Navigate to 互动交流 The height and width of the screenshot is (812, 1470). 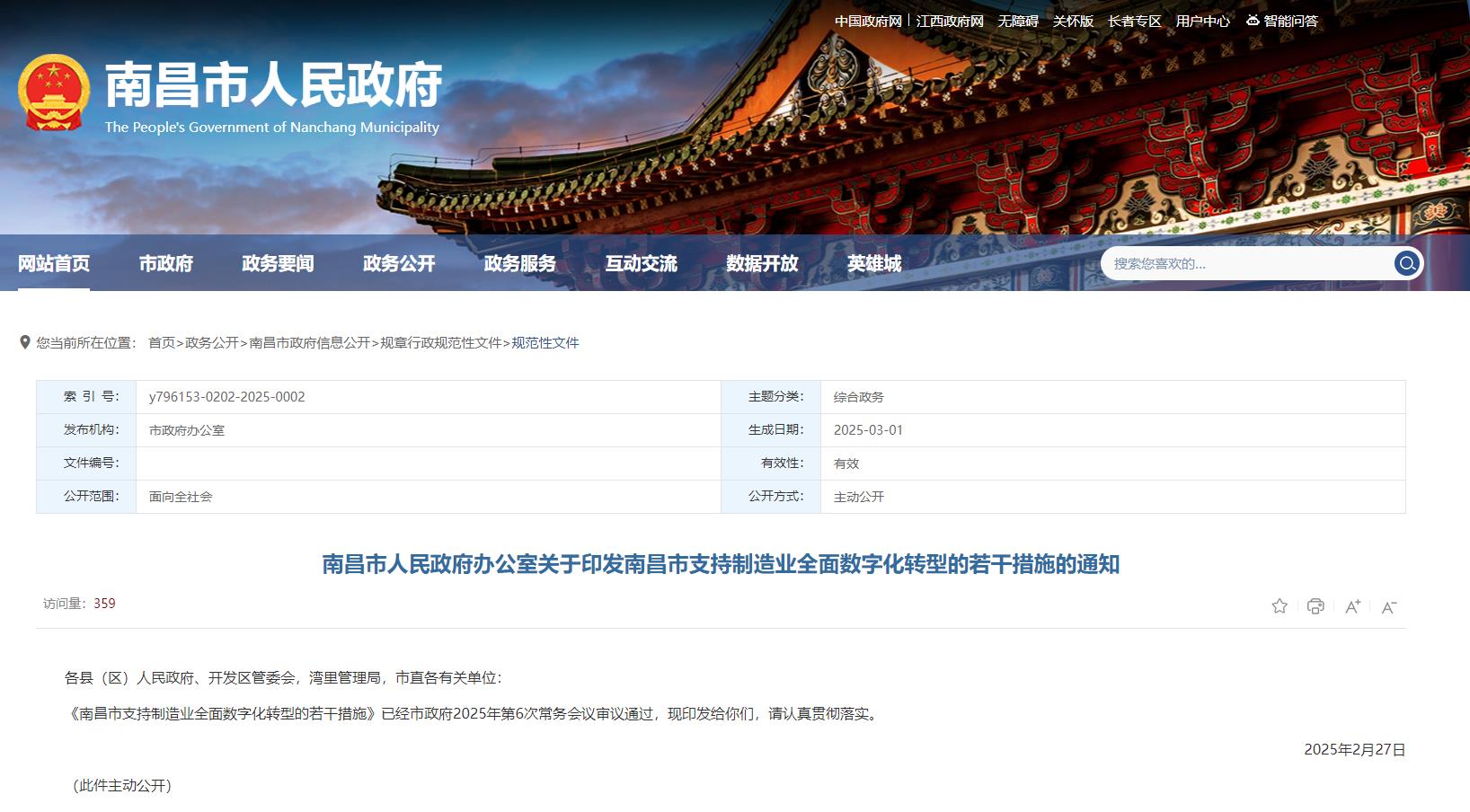[641, 263]
